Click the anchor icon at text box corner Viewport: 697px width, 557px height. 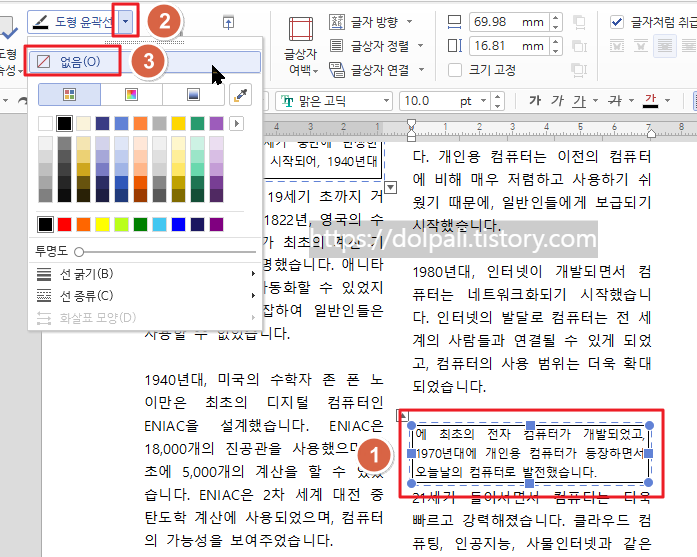402,416
